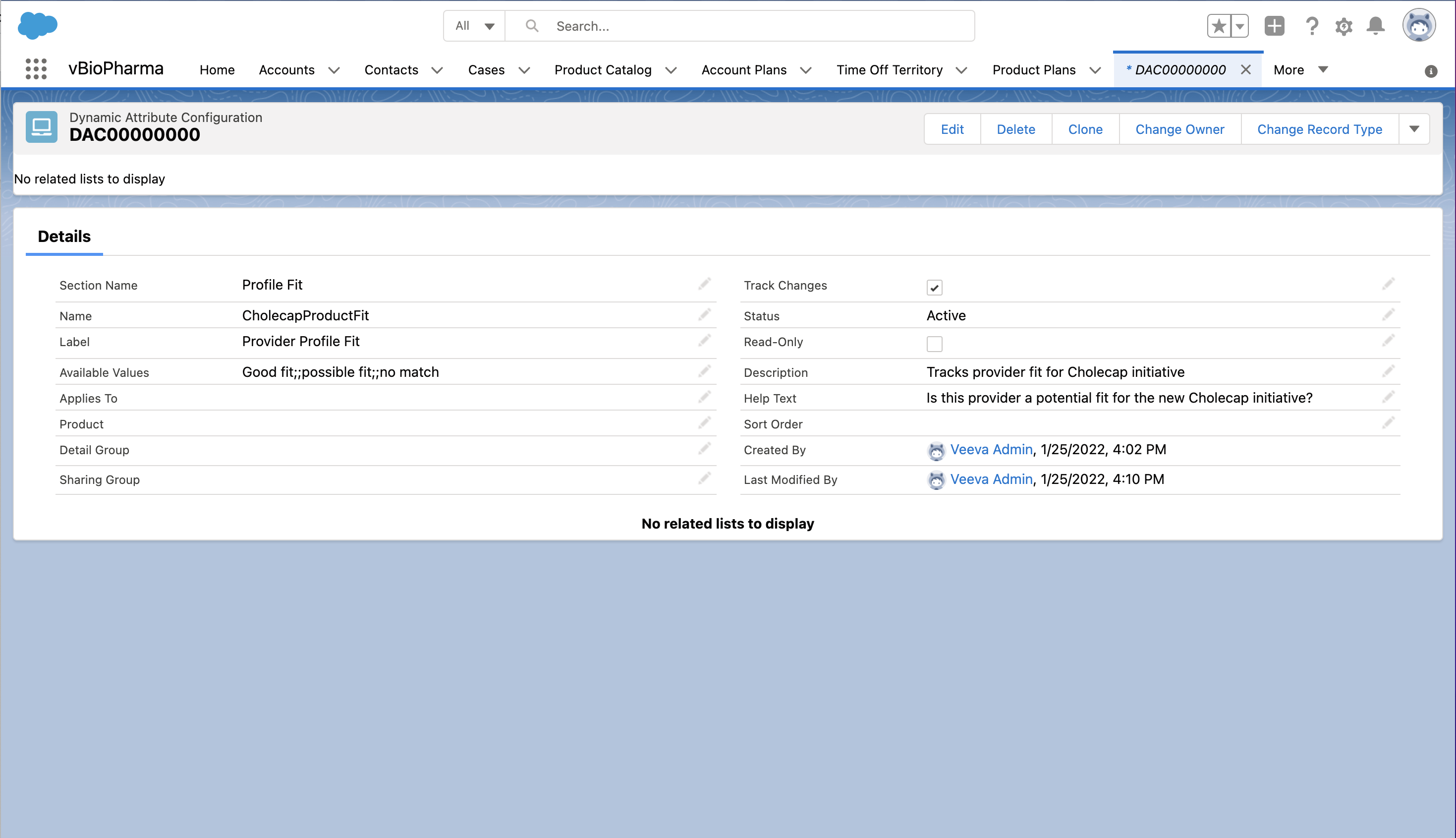Viewport: 1456px width, 838px height.
Task: Open the App Launcher grid icon
Action: tap(36, 69)
